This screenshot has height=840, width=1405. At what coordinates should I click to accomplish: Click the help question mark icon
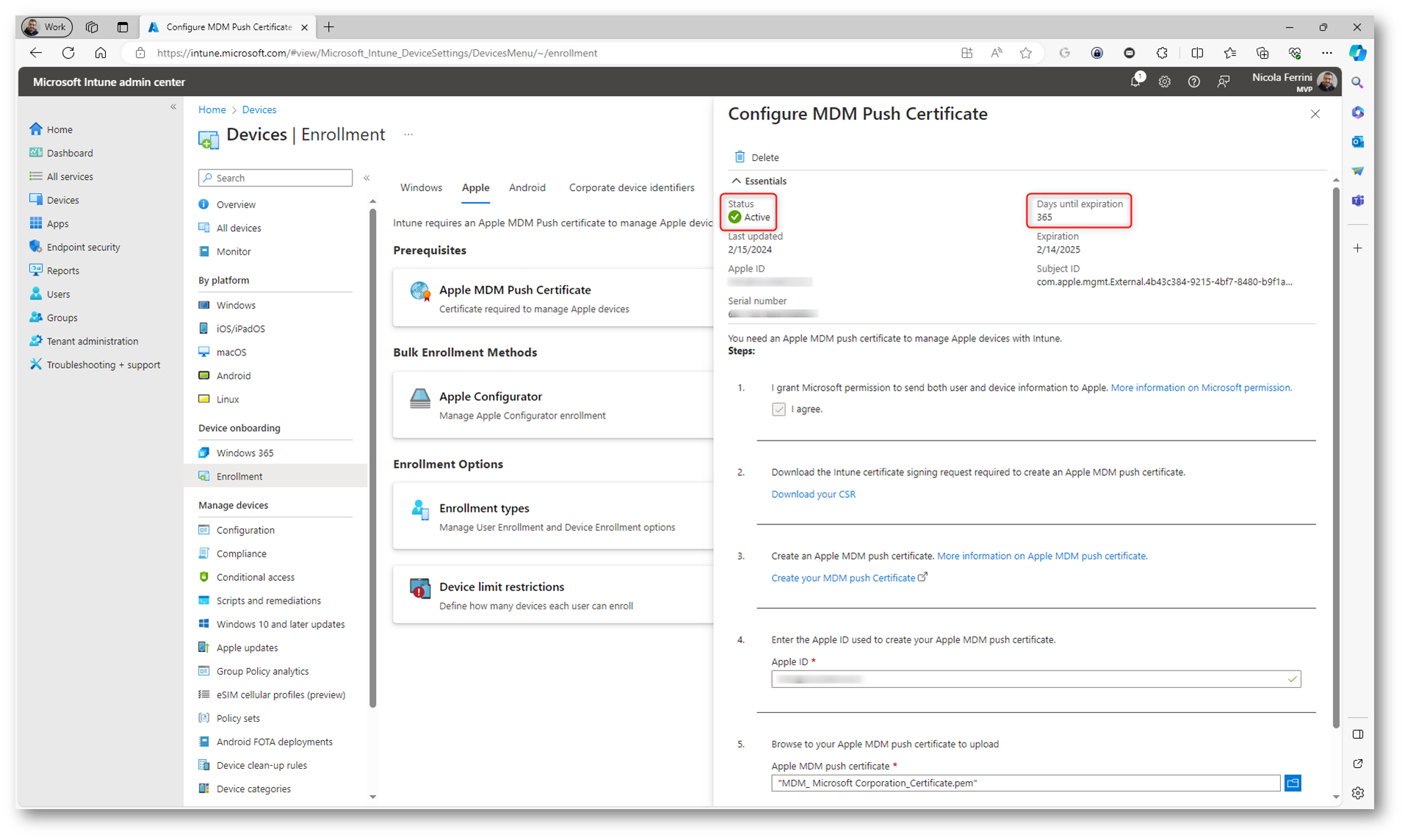1194,82
